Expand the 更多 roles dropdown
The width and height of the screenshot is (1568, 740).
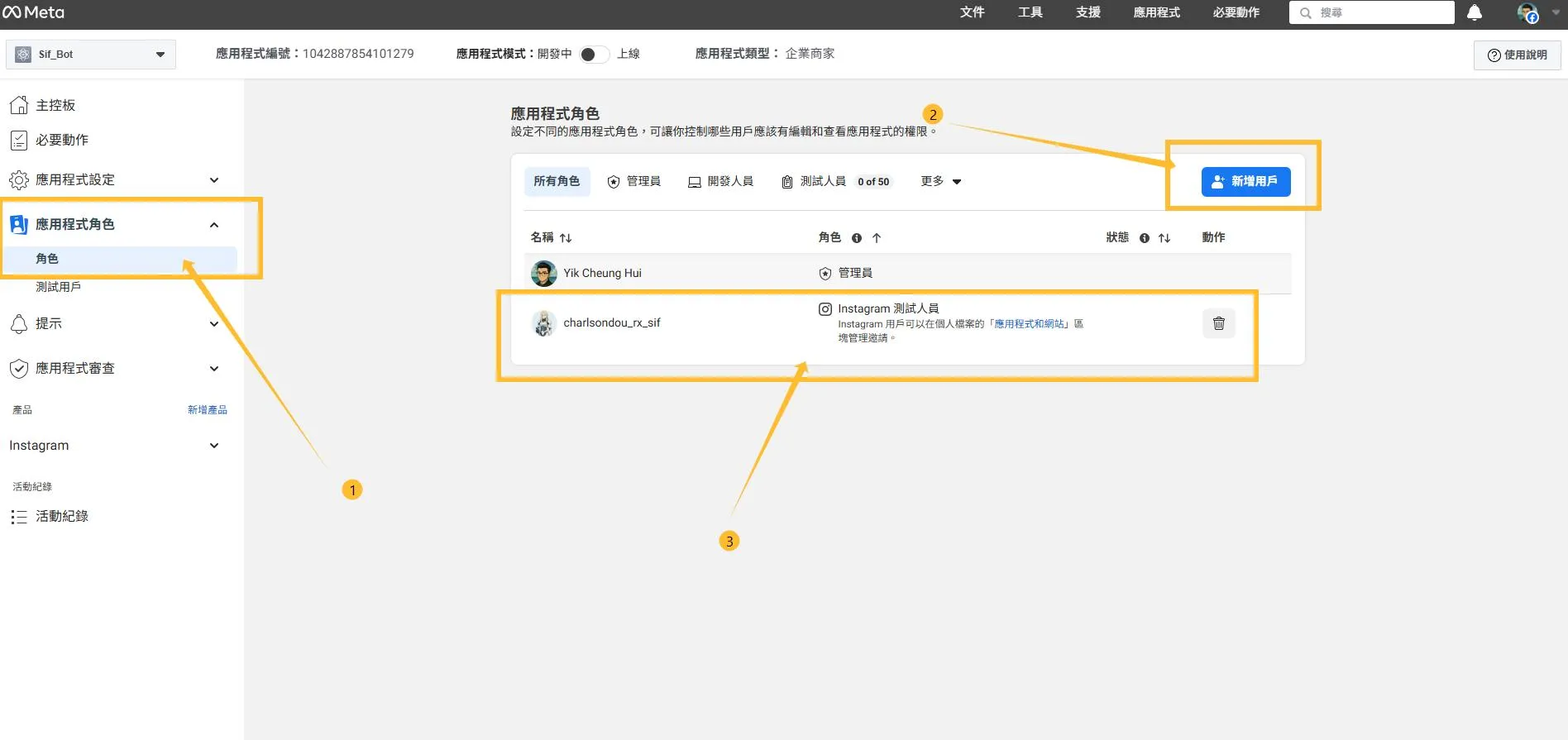coord(941,181)
